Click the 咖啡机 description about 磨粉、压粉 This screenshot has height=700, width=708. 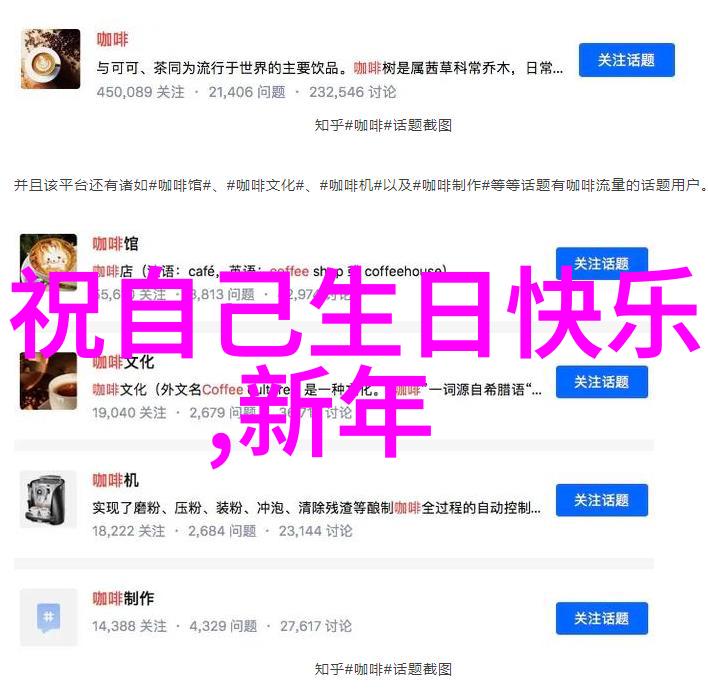coord(317,508)
